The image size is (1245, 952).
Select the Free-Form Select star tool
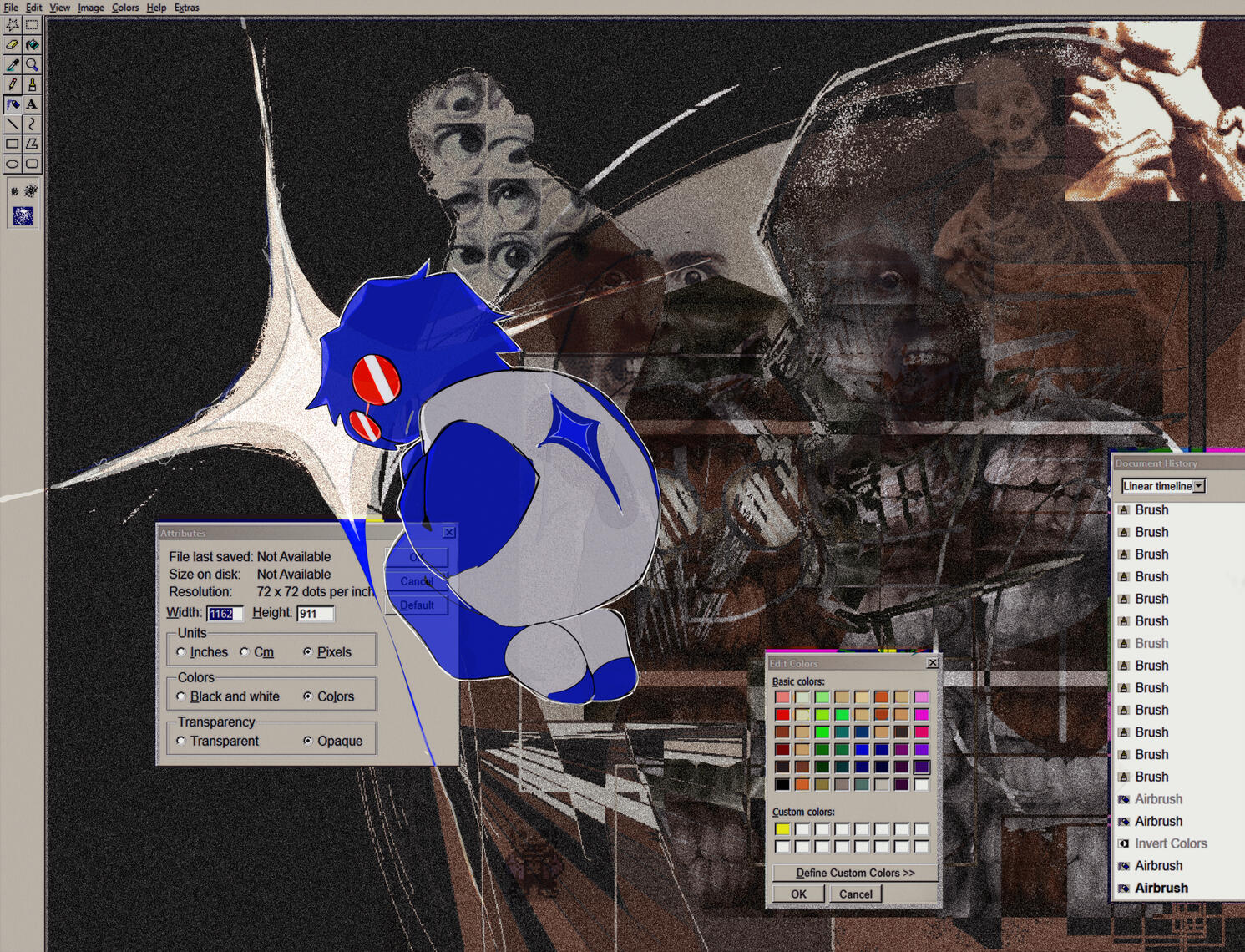pyautogui.click(x=12, y=25)
